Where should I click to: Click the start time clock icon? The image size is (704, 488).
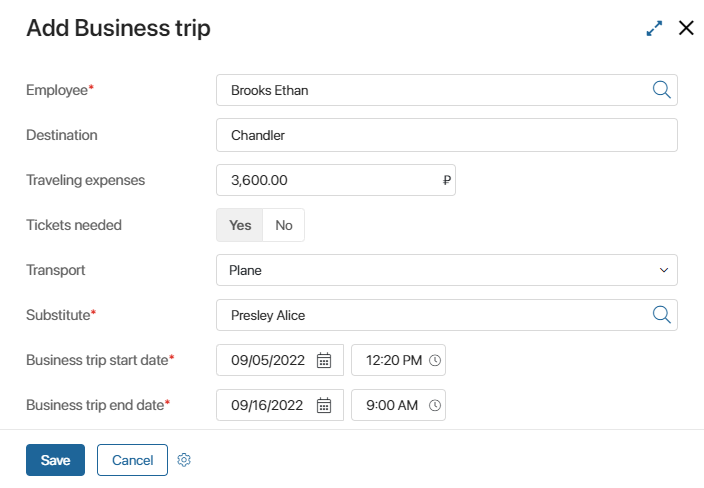click(435, 360)
